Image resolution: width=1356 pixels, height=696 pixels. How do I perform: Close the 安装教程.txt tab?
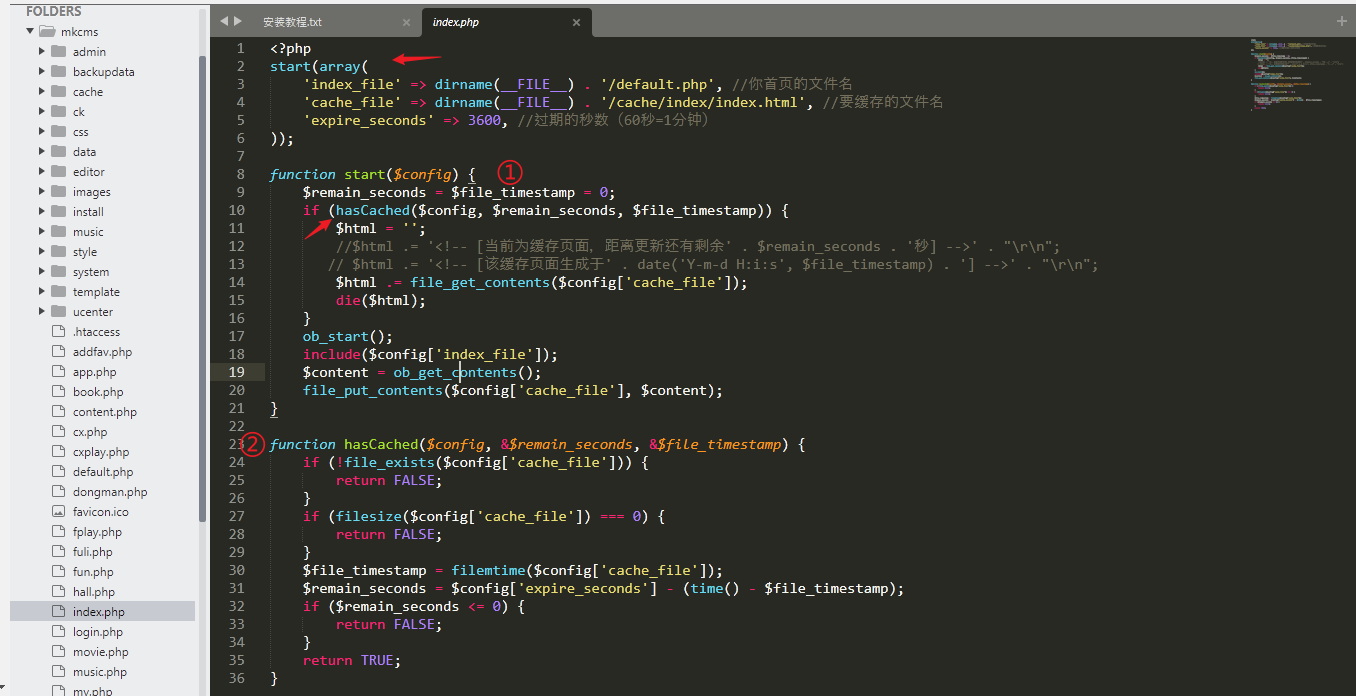point(406,22)
